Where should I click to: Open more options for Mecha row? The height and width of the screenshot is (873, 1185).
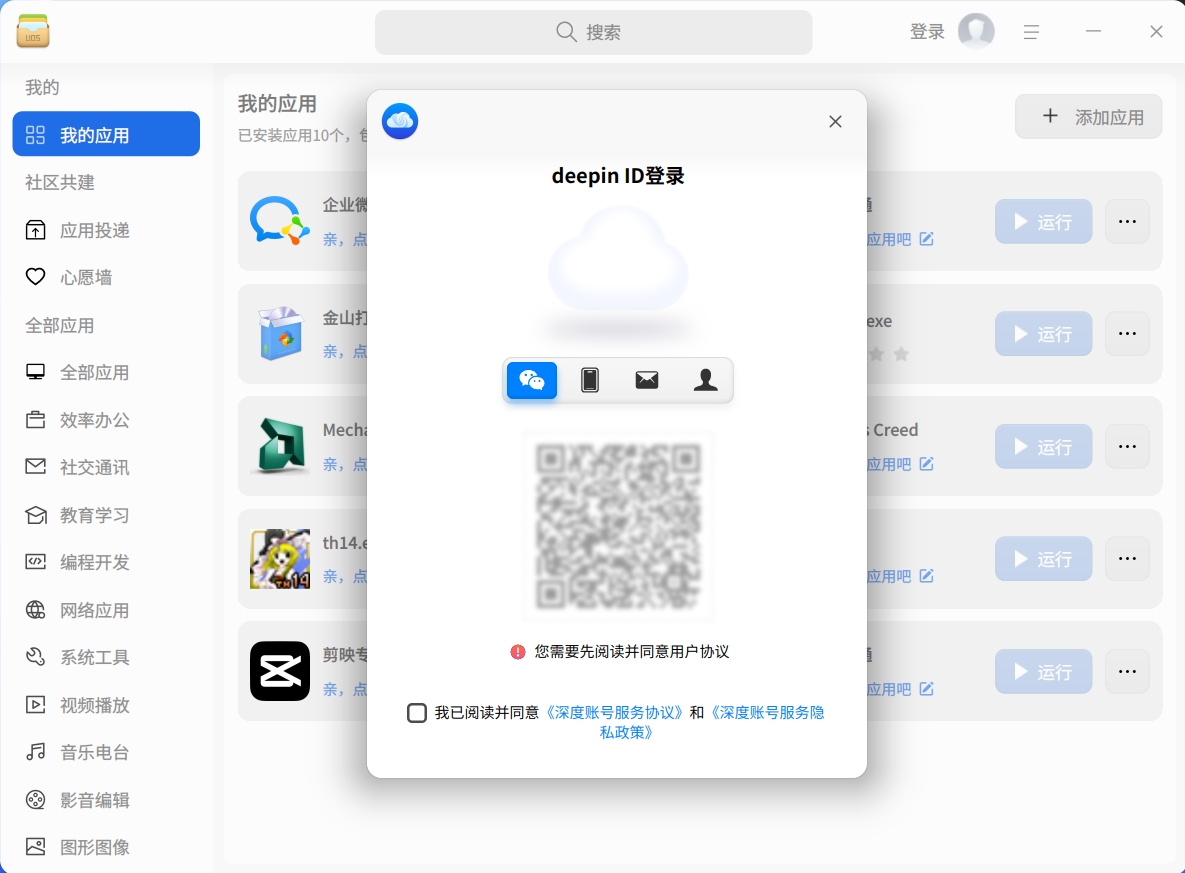(1127, 446)
